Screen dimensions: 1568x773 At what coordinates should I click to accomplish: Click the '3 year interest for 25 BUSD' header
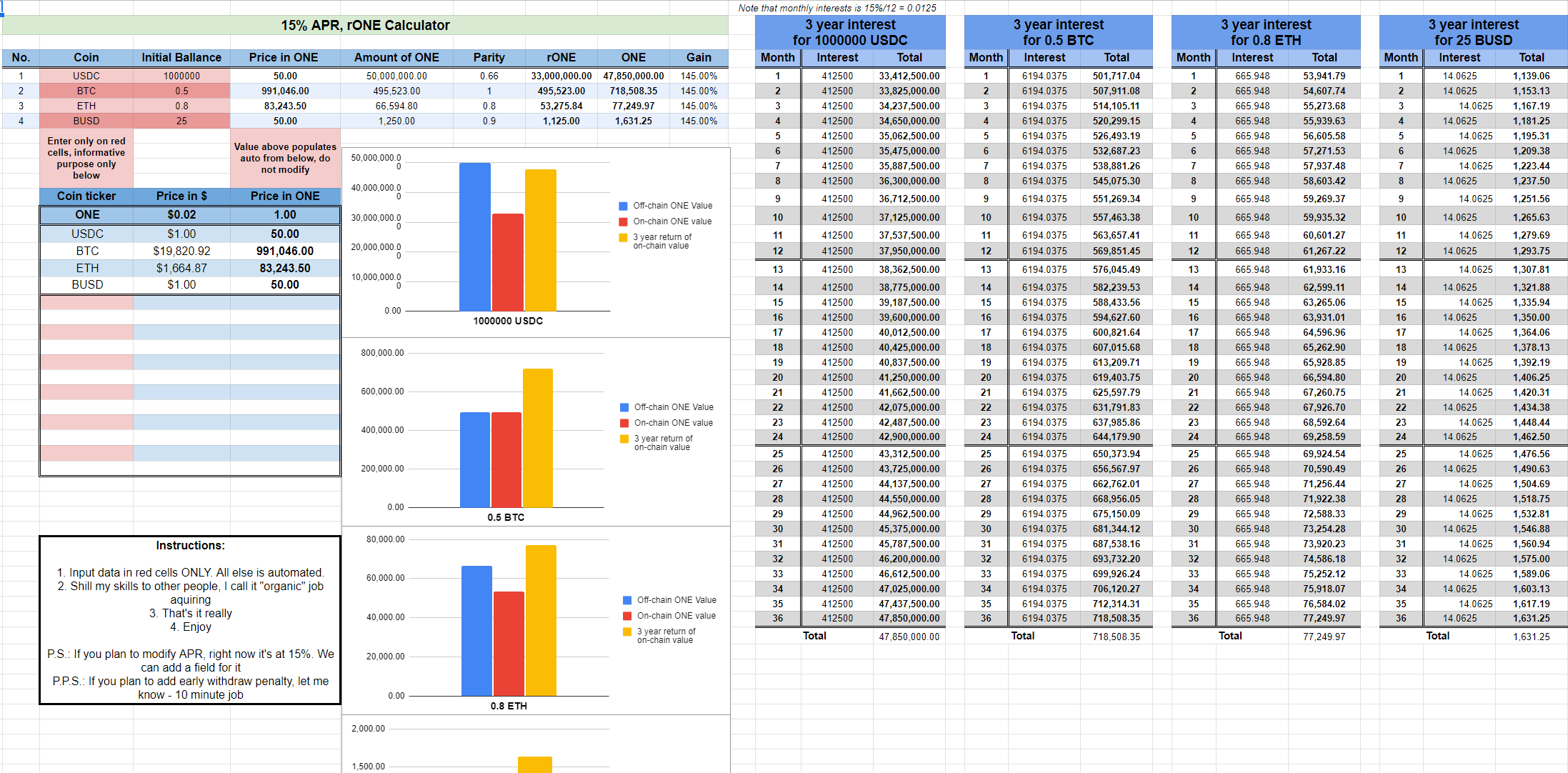[x=1473, y=32]
